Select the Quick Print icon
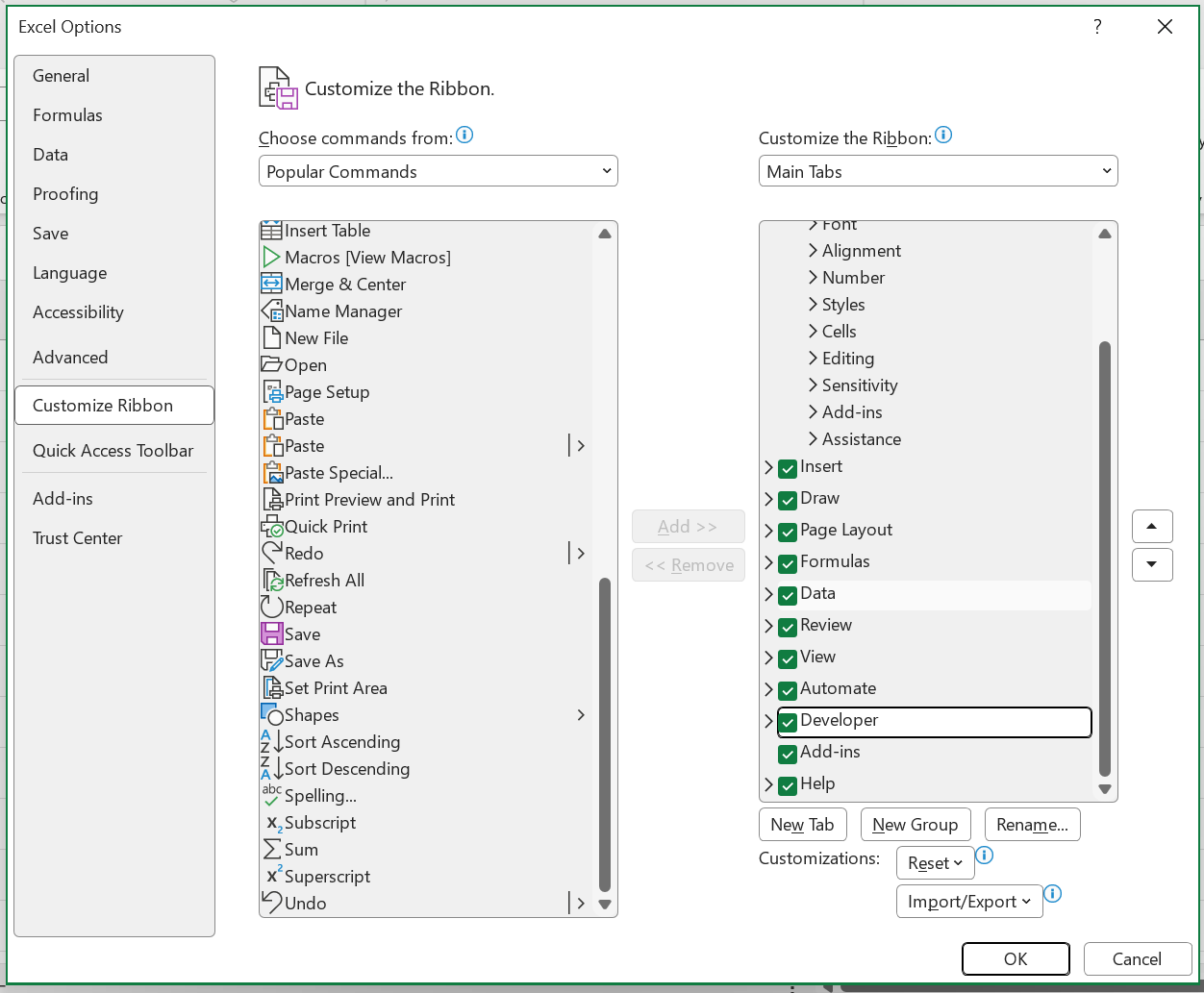Viewport: 1204px width, 993px height. [x=271, y=527]
